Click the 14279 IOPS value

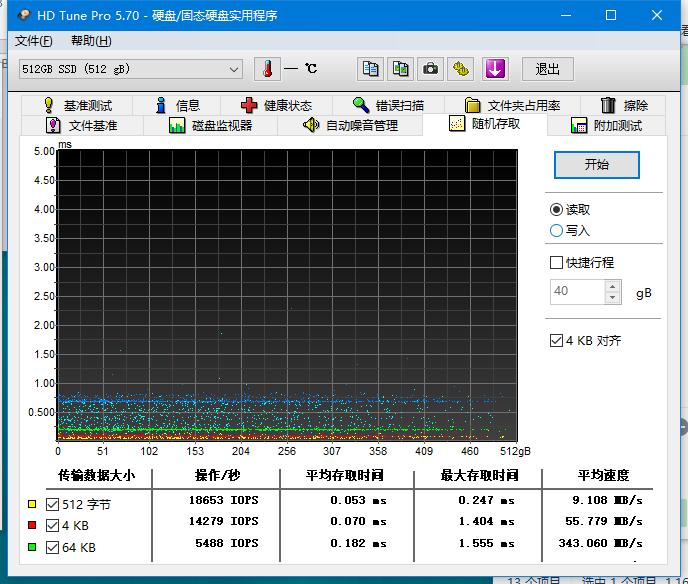pos(223,521)
